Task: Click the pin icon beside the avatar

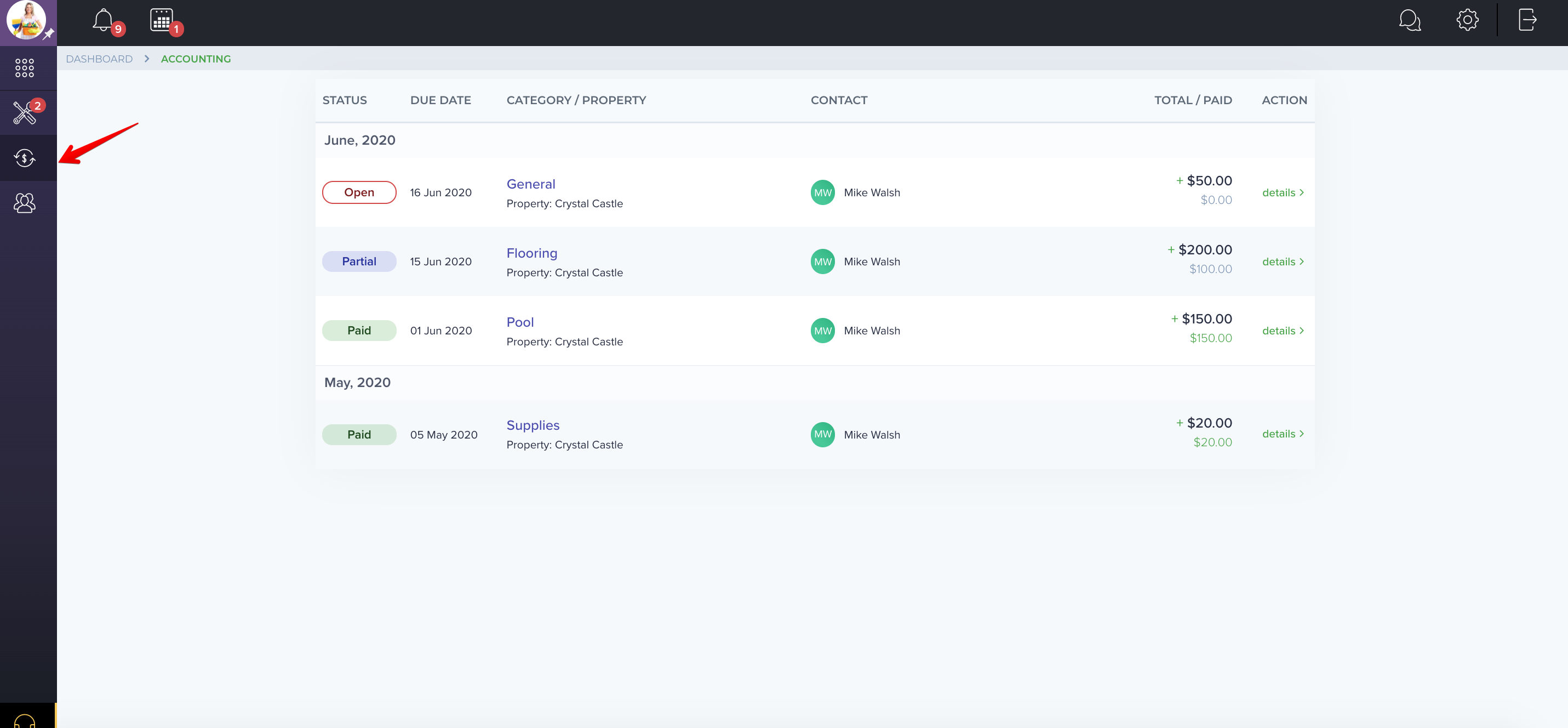Action: coord(49,33)
